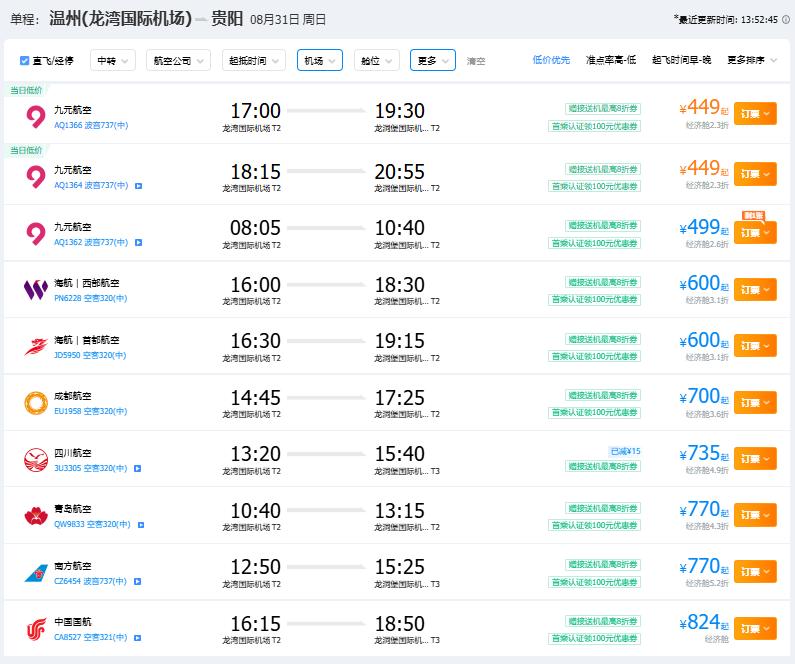Click the small blue icon beside AQ1362
Viewport: 795px width, 664px height.
click(138, 243)
